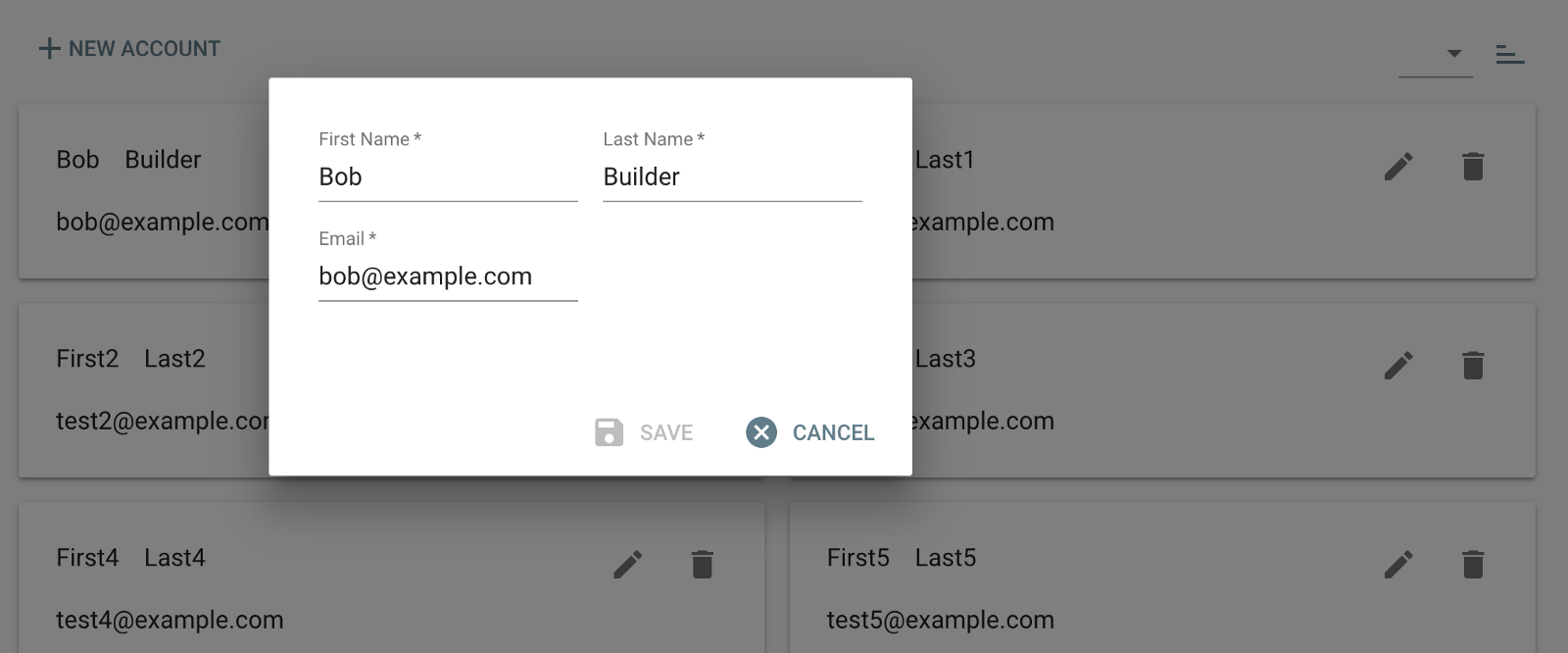
Task: Click the First Name input field
Action: 448,177
